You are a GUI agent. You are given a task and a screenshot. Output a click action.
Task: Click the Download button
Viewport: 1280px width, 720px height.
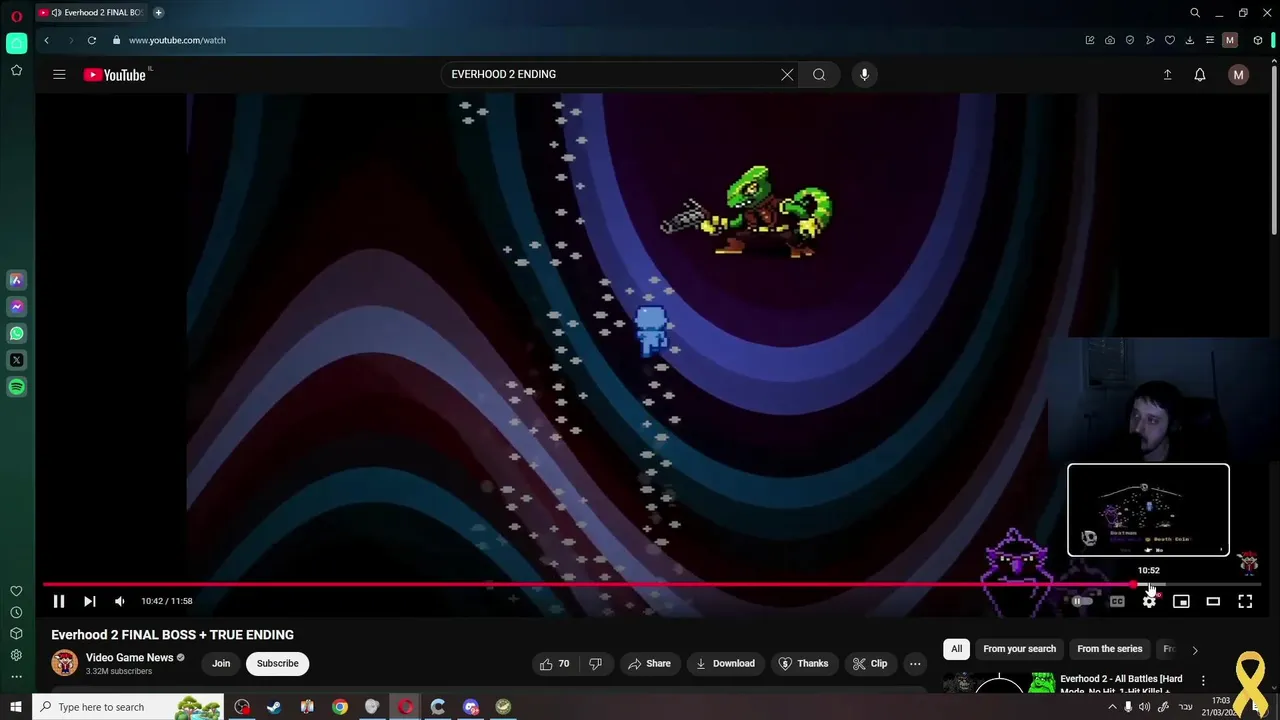click(x=725, y=663)
